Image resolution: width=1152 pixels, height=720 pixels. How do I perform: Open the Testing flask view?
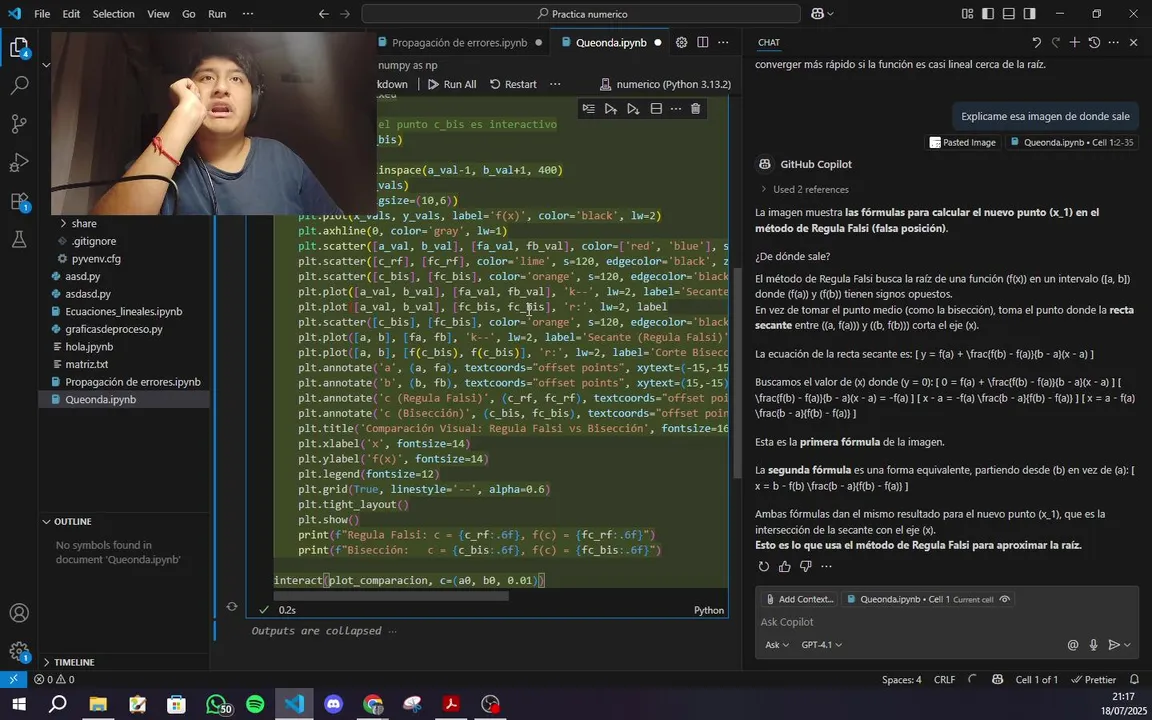[x=19, y=239]
